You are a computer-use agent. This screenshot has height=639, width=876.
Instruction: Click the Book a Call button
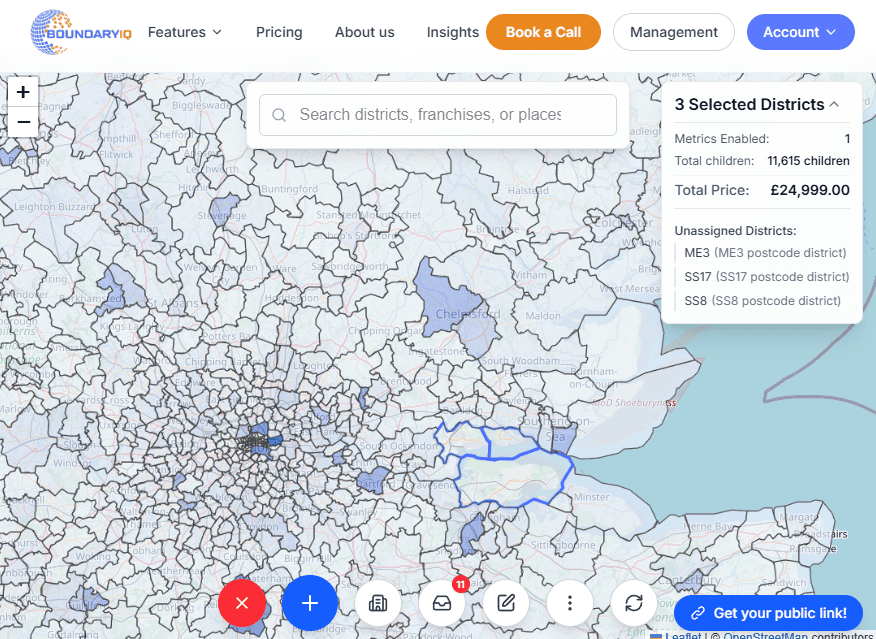click(x=543, y=31)
